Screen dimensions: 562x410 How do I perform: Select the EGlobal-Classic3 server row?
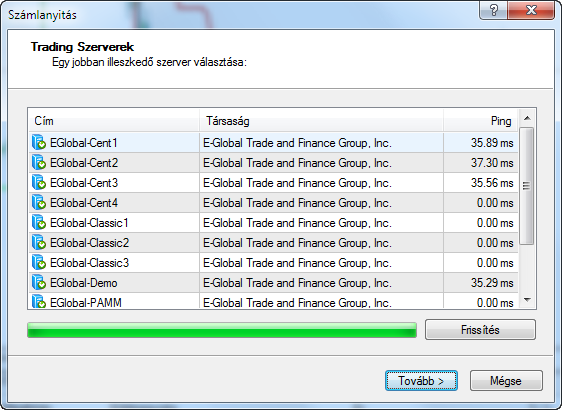tap(273, 263)
